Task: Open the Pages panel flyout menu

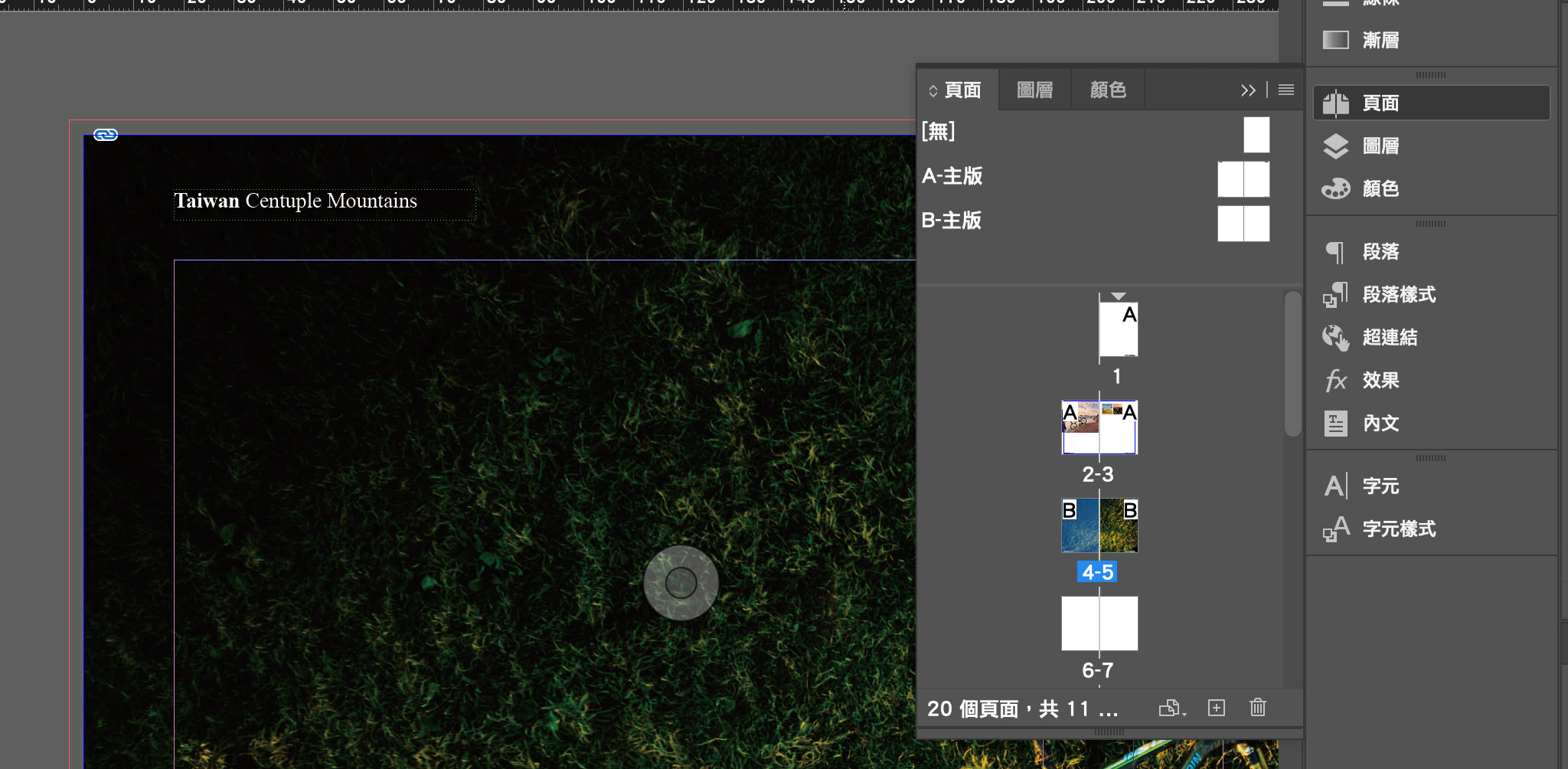Action: click(1286, 90)
